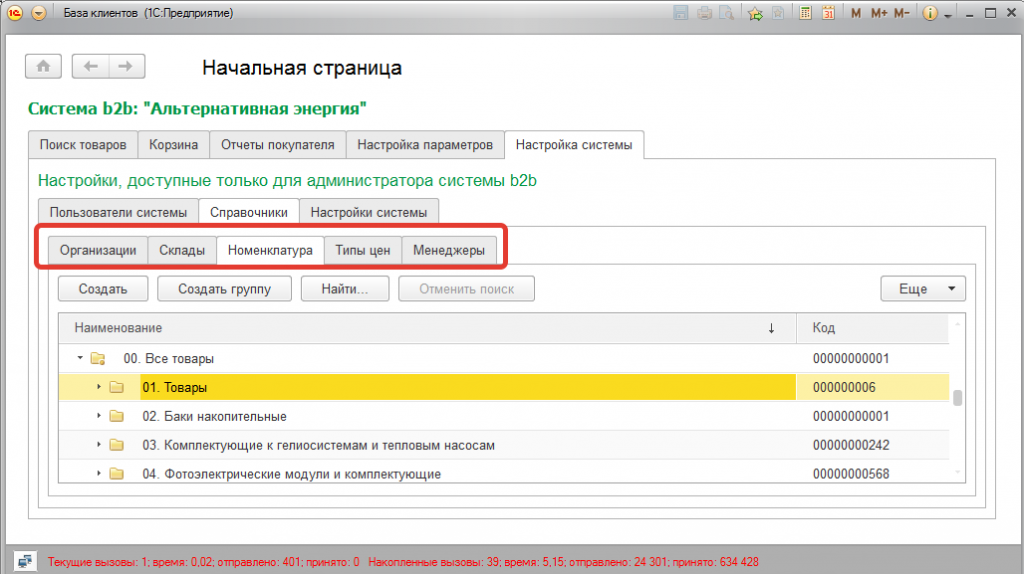Open the calendar icon
This screenshot has height=574, width=1024.
point(828,12)
